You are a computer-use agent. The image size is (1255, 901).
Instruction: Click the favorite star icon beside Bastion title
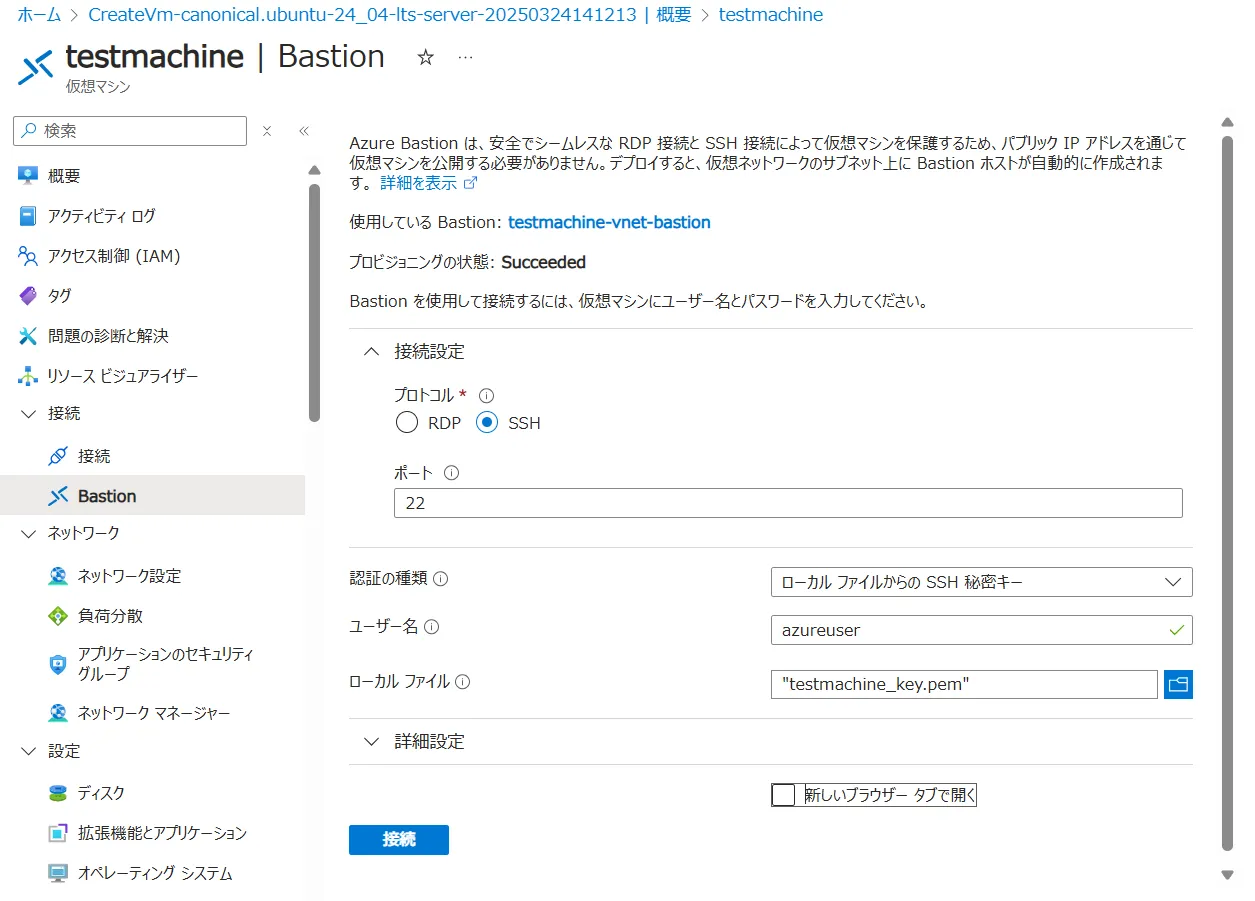(425, 57)
